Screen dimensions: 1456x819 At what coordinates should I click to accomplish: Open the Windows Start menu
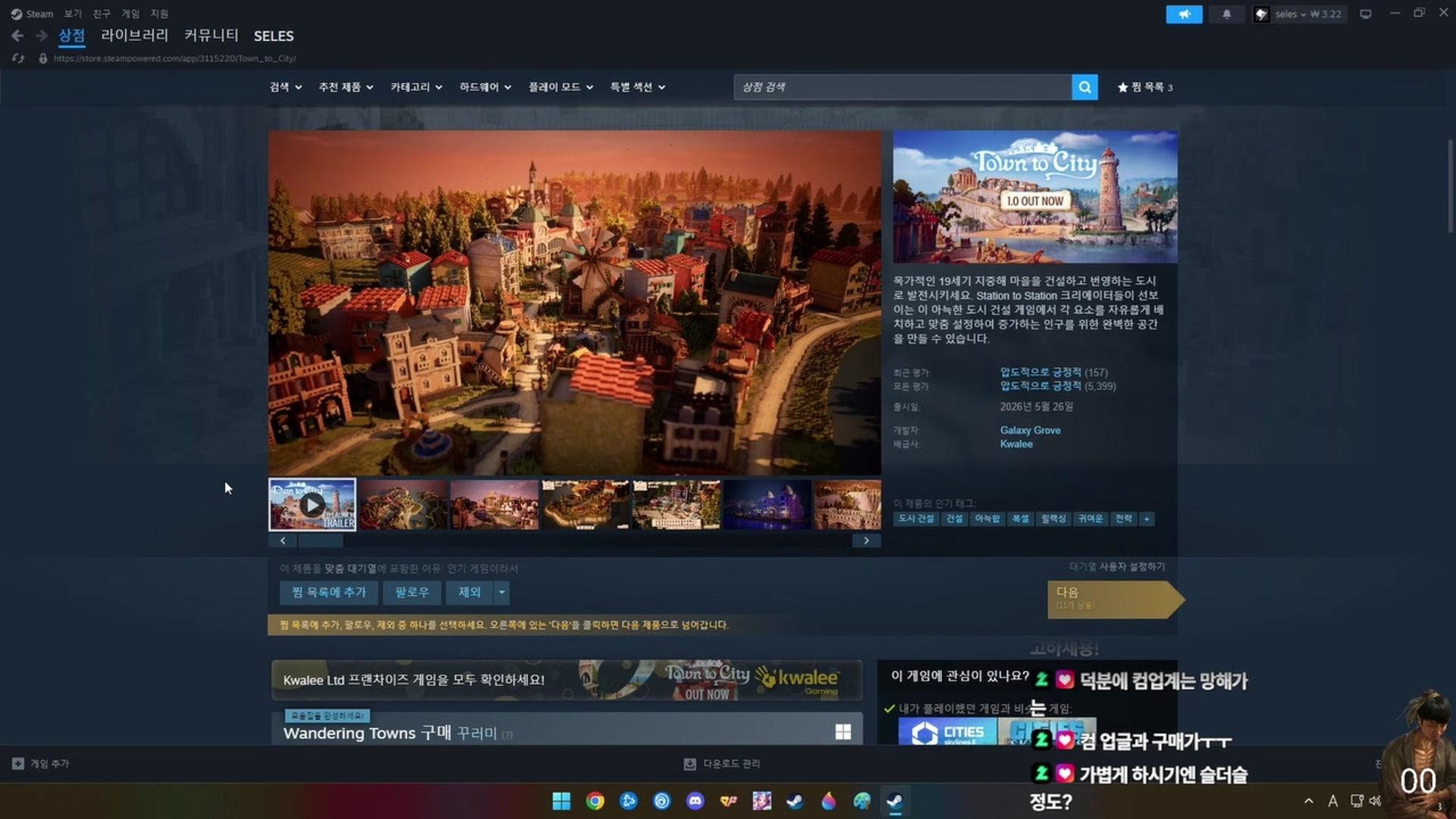coord(561,801)
